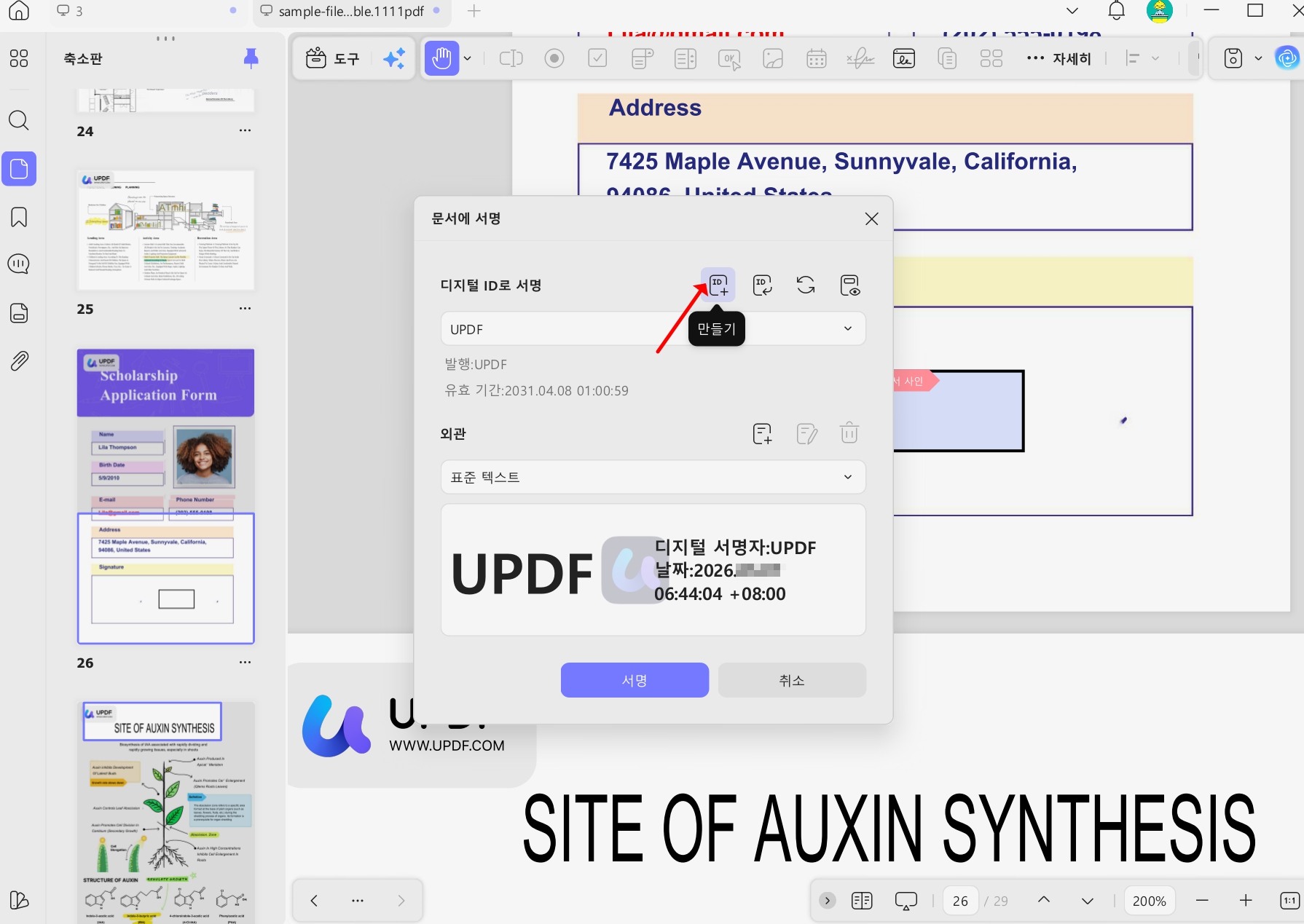Open the notifications bell
The height and width of the screenshot is (924, 1304).
1116,11
